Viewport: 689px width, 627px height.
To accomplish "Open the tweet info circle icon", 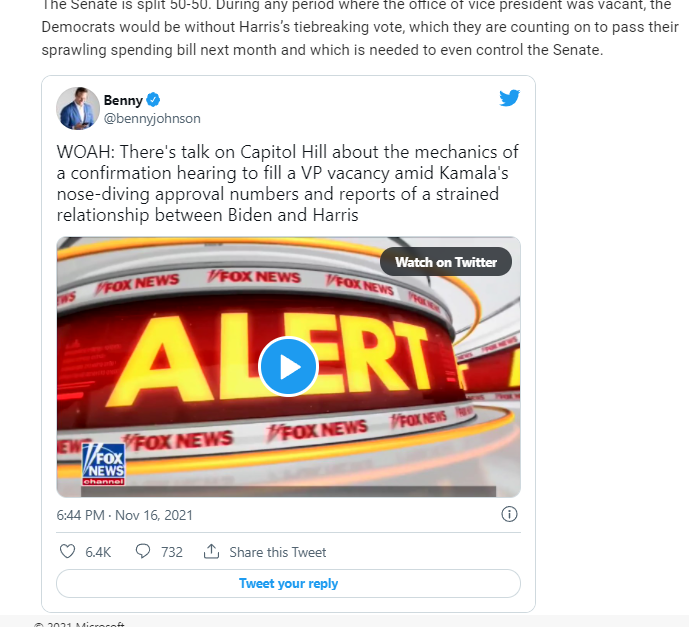I will coord(509,514).
